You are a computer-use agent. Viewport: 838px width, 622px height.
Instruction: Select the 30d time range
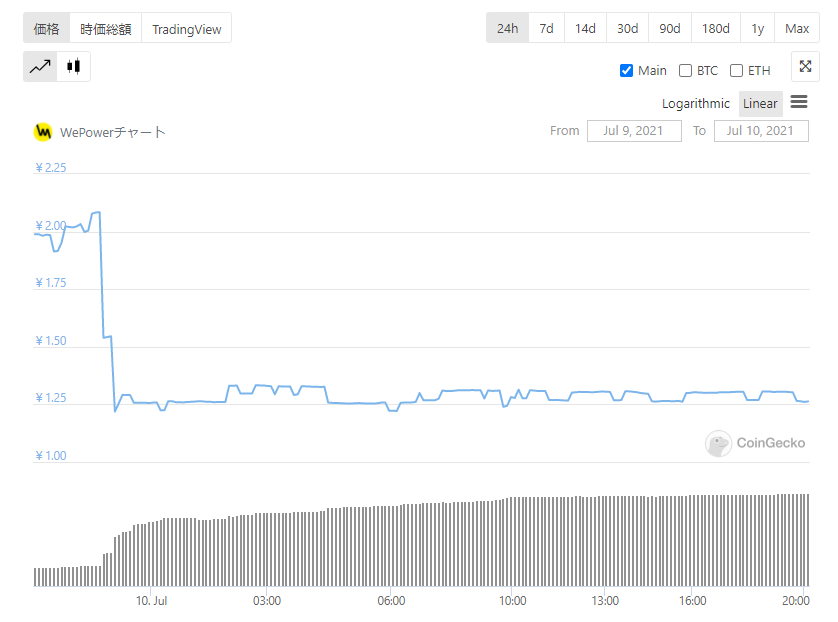627,28
